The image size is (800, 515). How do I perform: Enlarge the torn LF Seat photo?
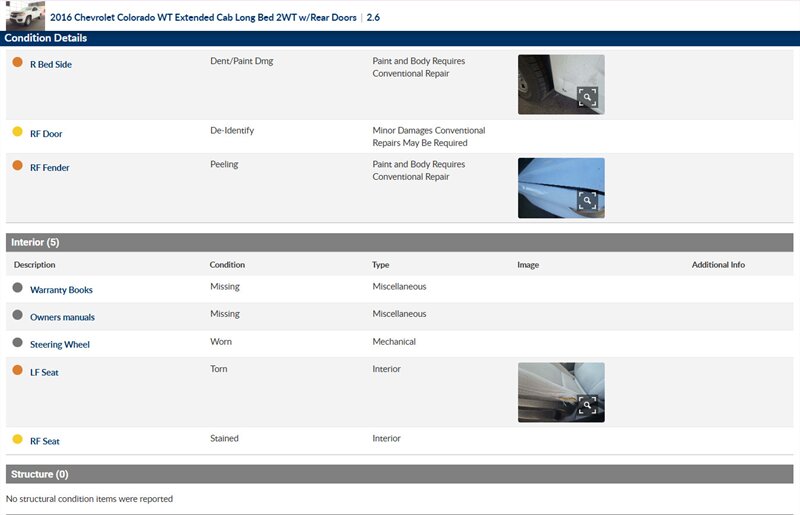[x=560, y=391]
